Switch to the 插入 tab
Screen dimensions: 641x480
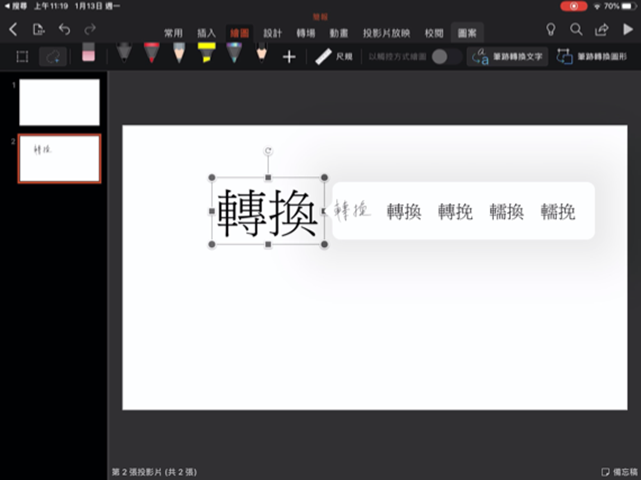[x=206, y=33]
